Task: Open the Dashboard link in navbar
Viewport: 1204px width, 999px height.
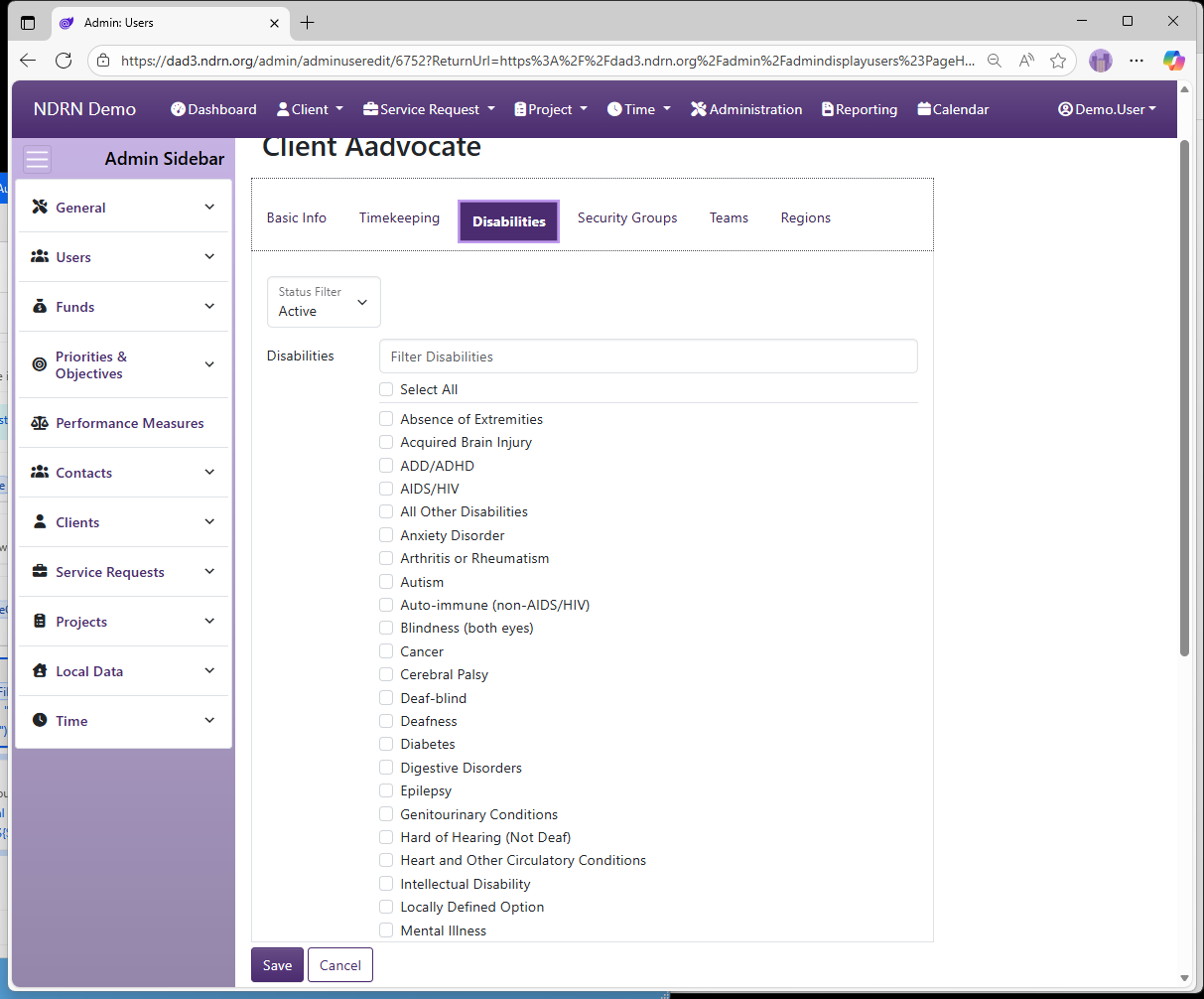Action: click(213, 109)
